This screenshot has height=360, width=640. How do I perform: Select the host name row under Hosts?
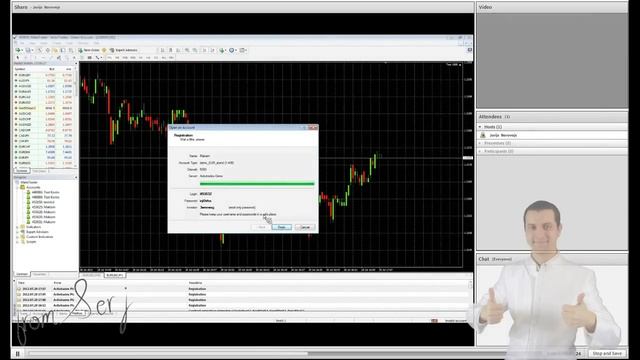(552, 135)
